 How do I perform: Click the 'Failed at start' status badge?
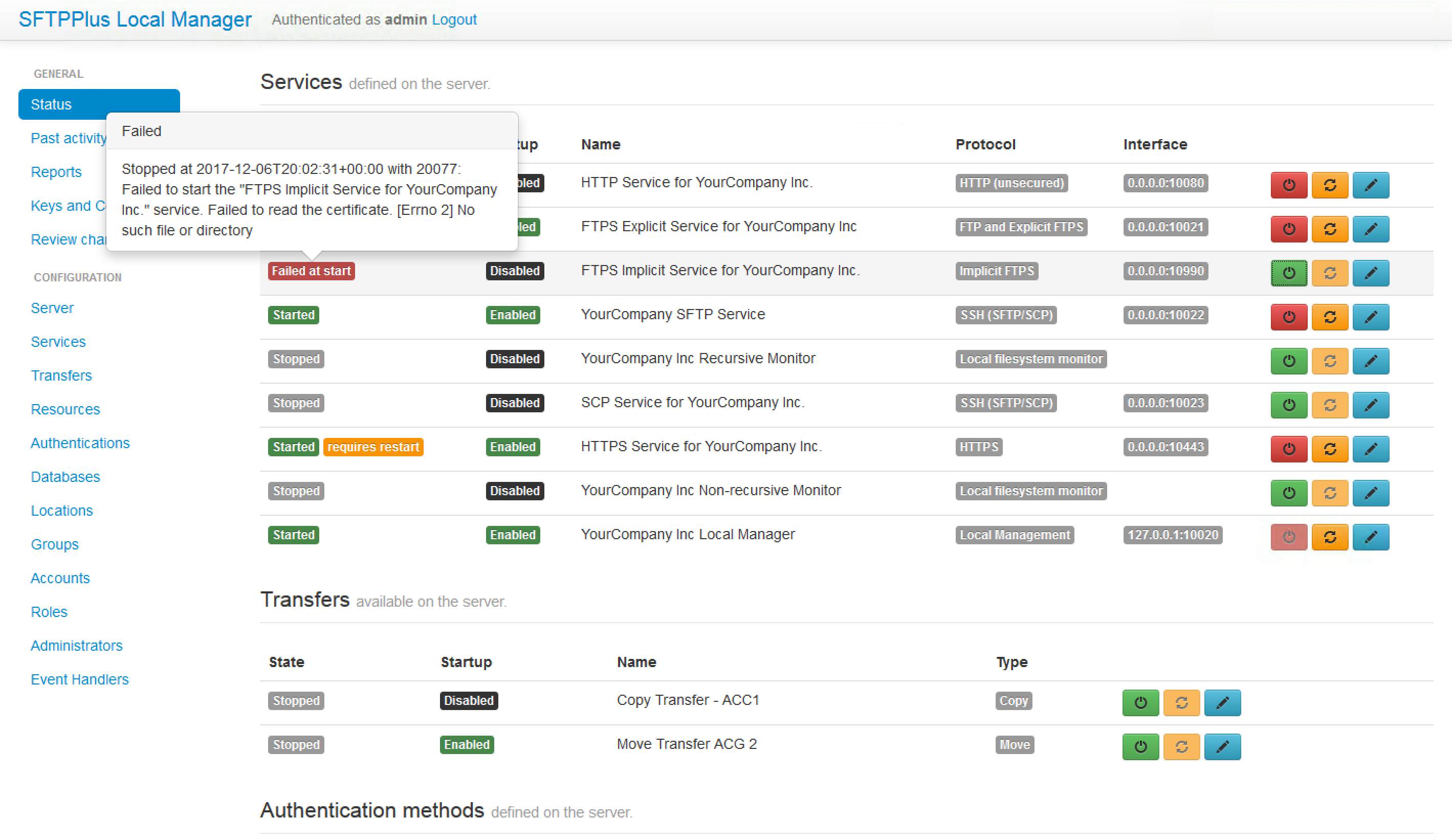click(x=311, y=271)
